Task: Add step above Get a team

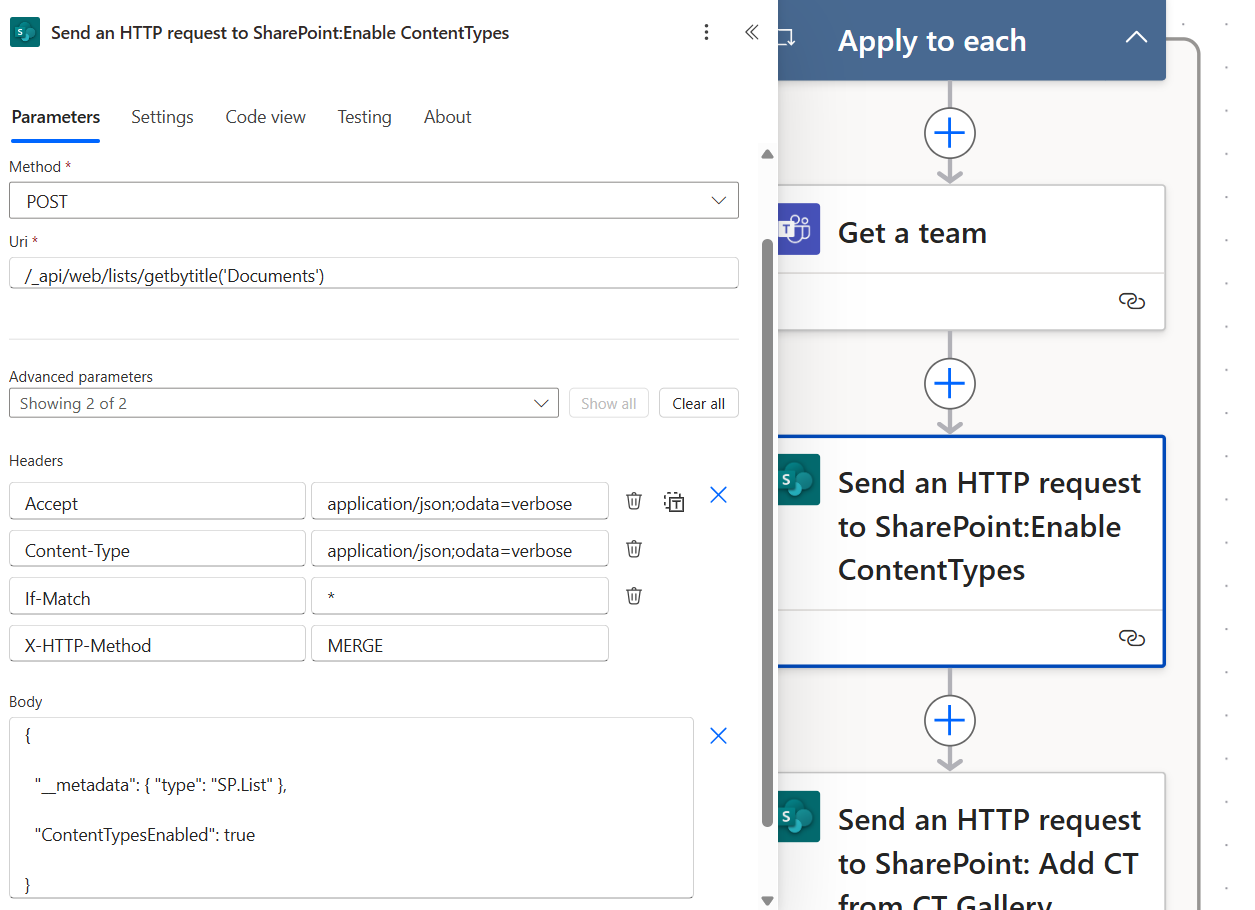Action: coord(950,133)
